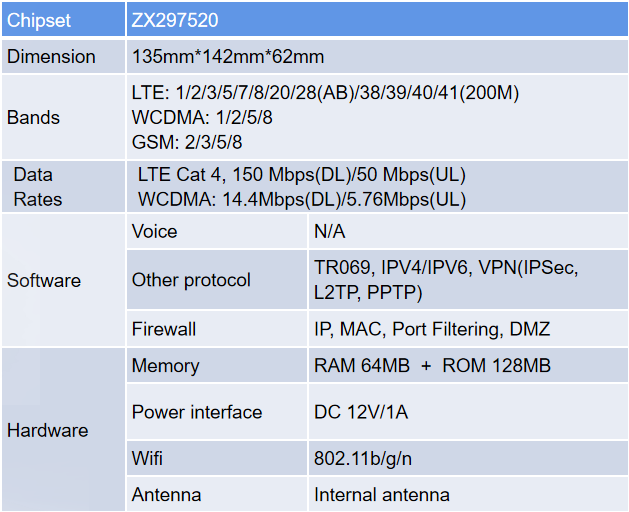The width and height of the screenshot is (629, 512).
Task: Select the GSM: 2/3/5/8 bands line
Action: pyautogui.click(x=187, y=142)
